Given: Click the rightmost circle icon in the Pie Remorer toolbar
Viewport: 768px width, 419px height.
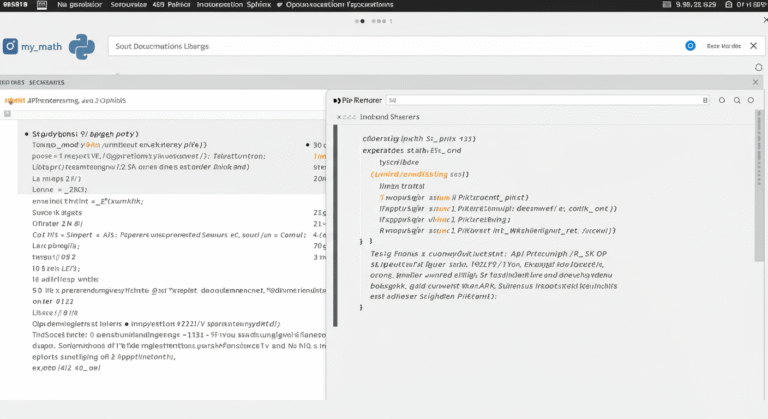Looking at the screenshot, I should click(x=752, y=101).
